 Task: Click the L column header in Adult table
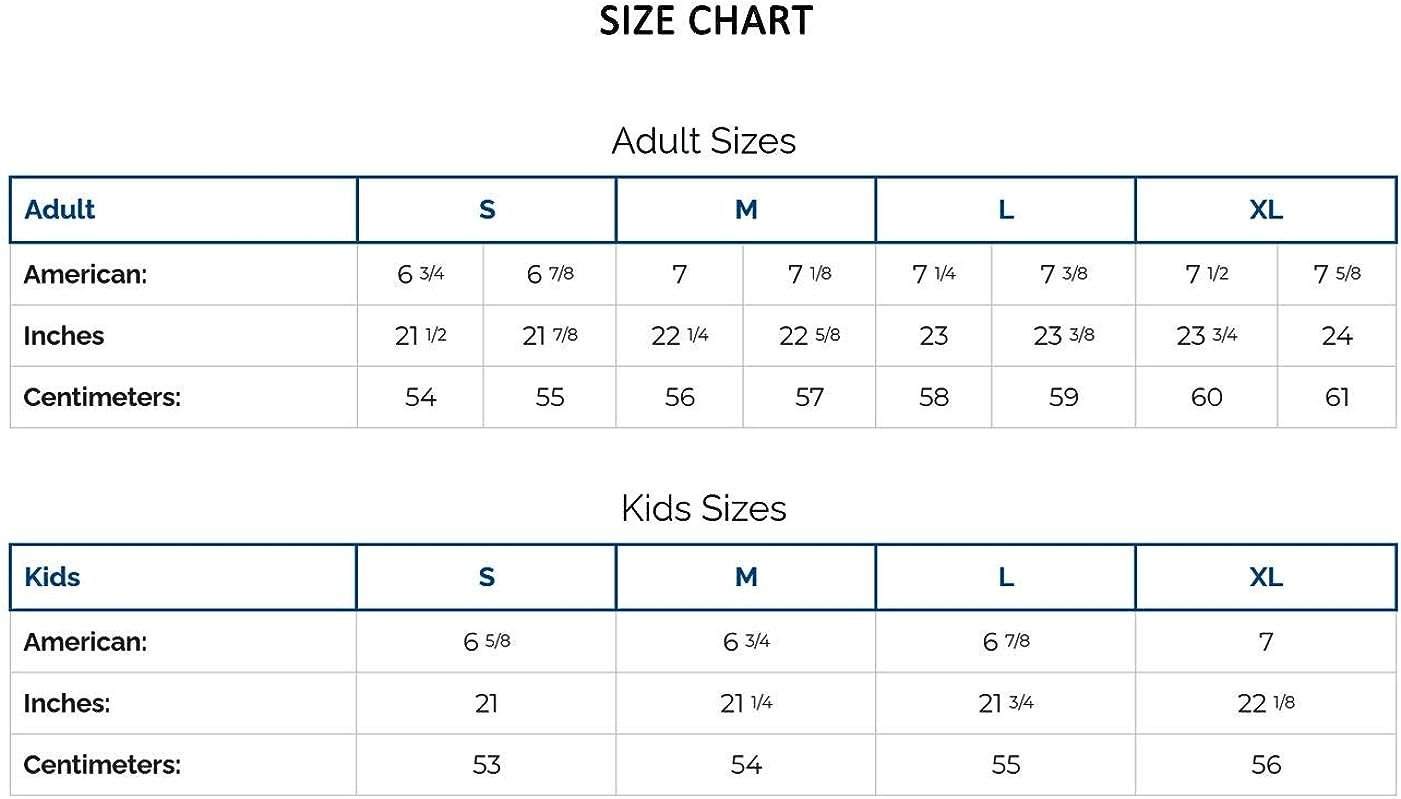point(1005,210)
